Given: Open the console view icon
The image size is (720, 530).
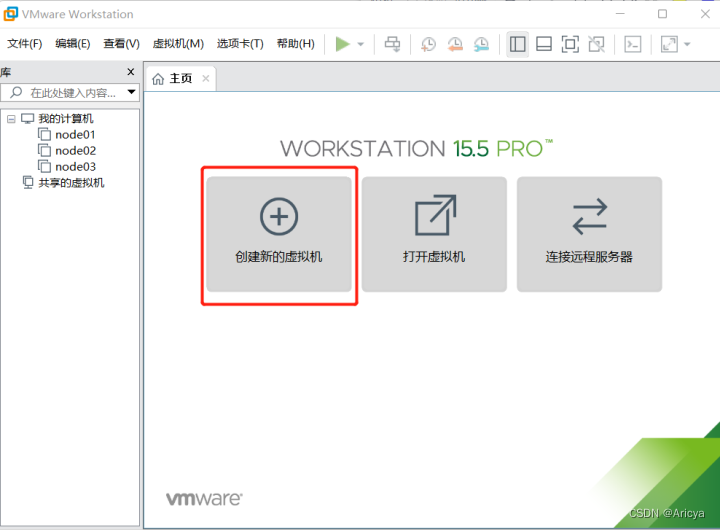Looking at the screenshot, I should [x=633, y=44].
